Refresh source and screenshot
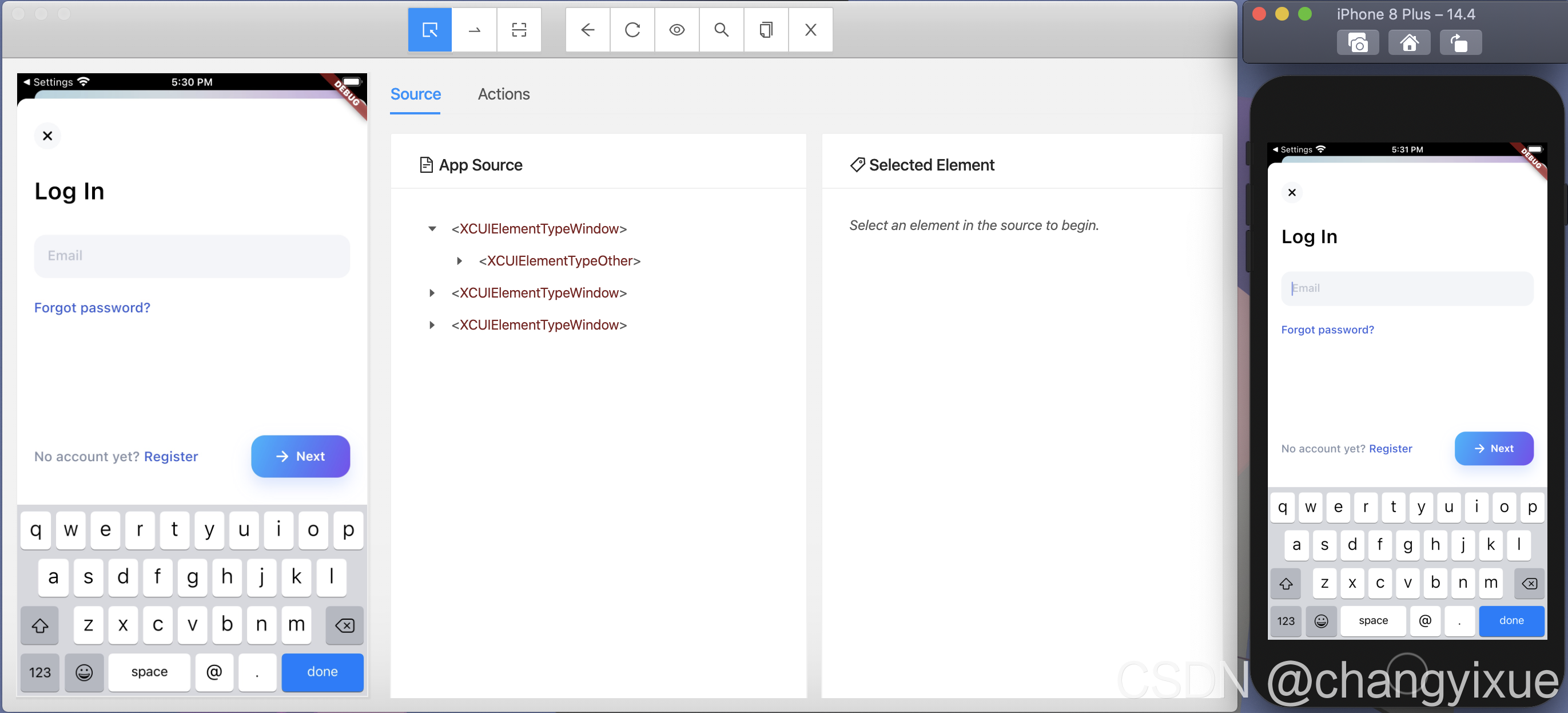Screen dimensions: 1568x713 tap(632, 29)
